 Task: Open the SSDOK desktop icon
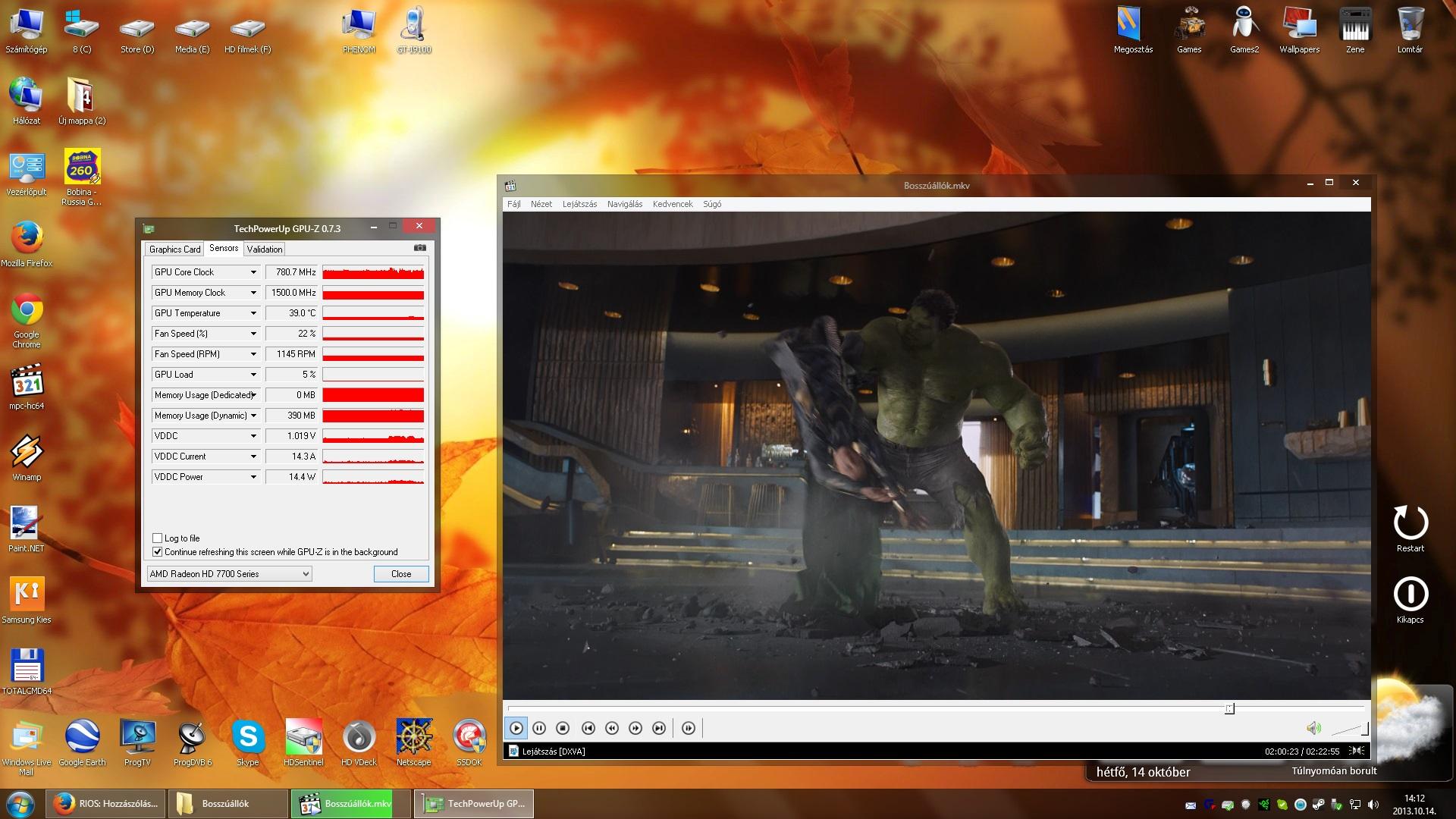point(469,742)
